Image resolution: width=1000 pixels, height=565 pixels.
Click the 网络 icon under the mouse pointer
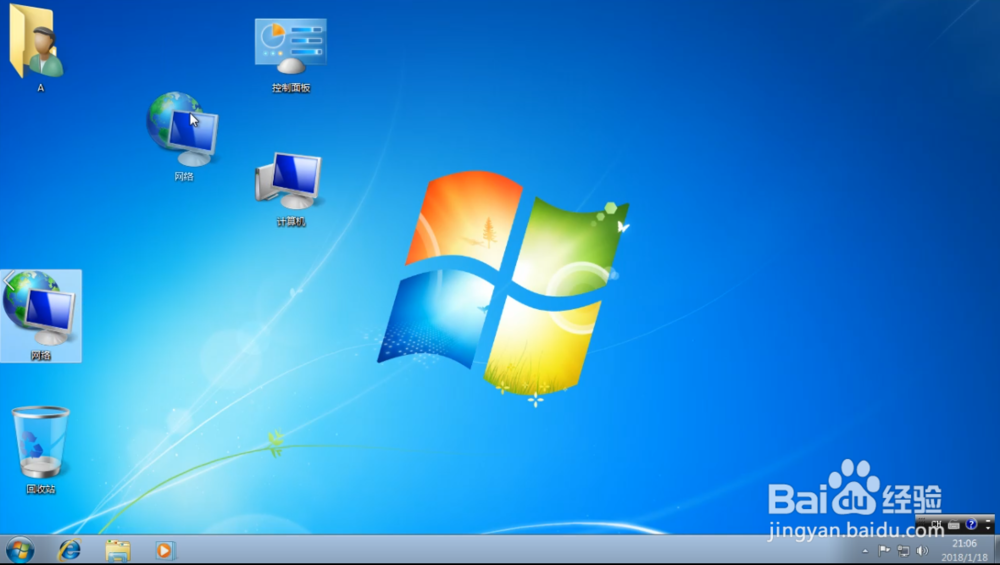183,136
